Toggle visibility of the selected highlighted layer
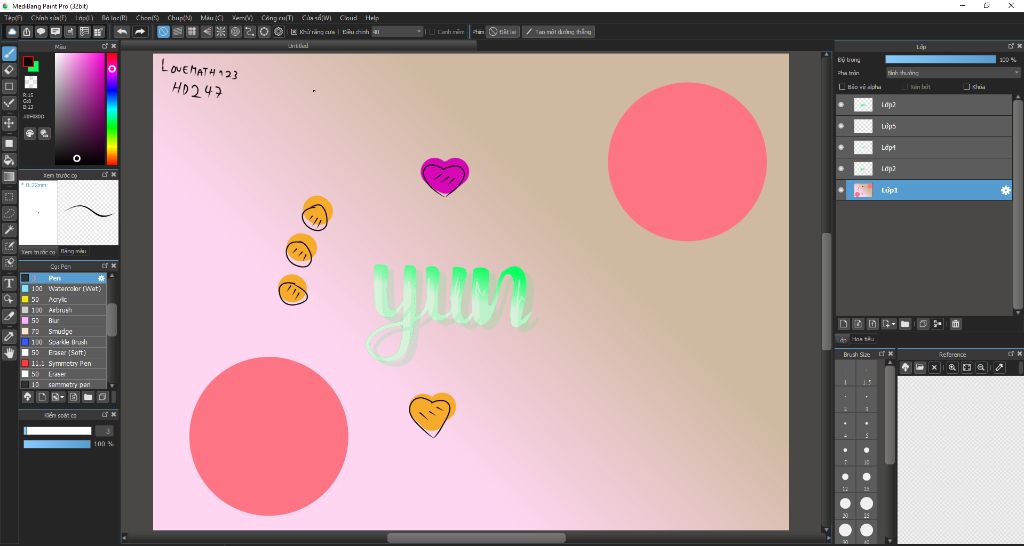The image size is (1024, 546). pos(841,190)
